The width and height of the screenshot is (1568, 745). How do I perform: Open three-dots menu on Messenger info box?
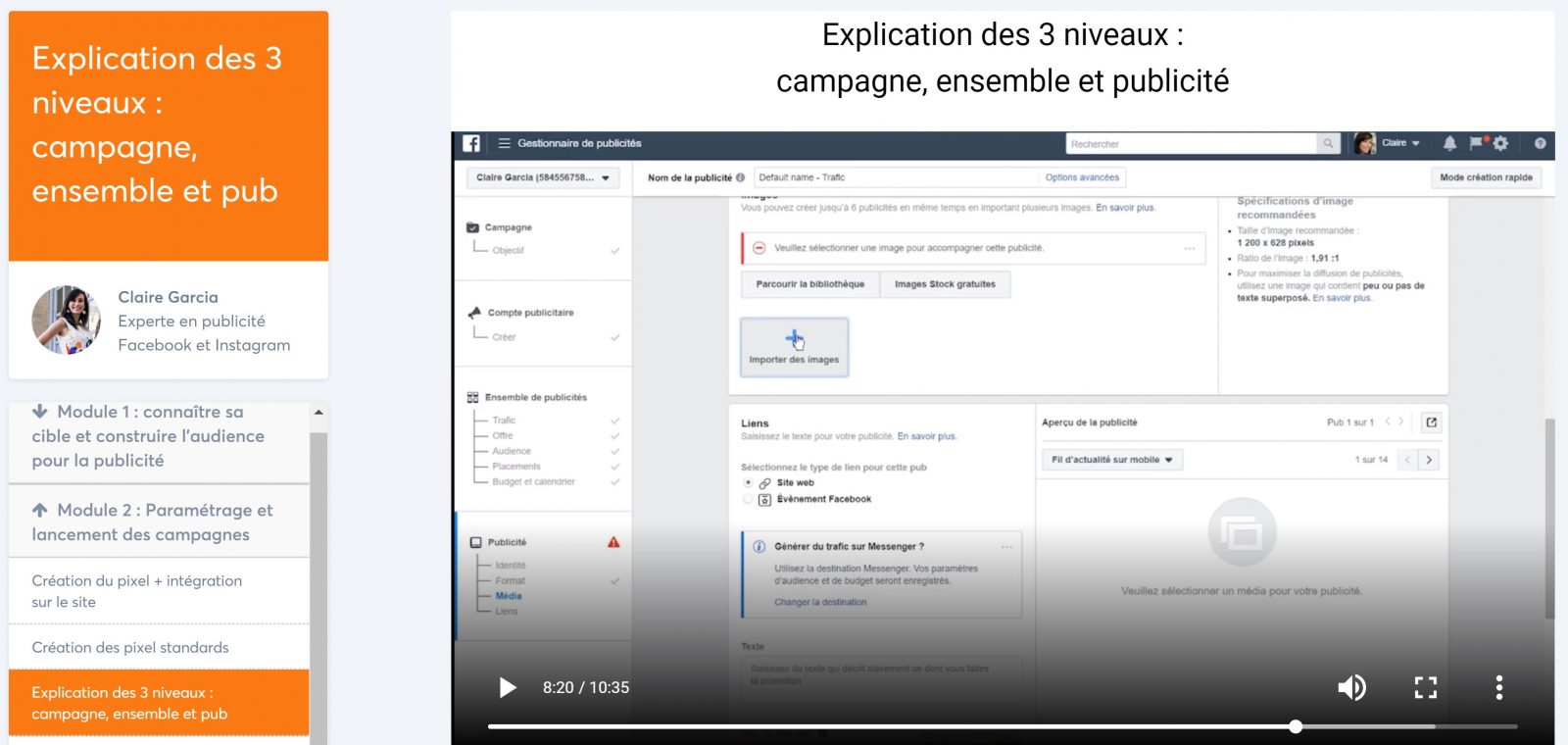coord(1006,546)
